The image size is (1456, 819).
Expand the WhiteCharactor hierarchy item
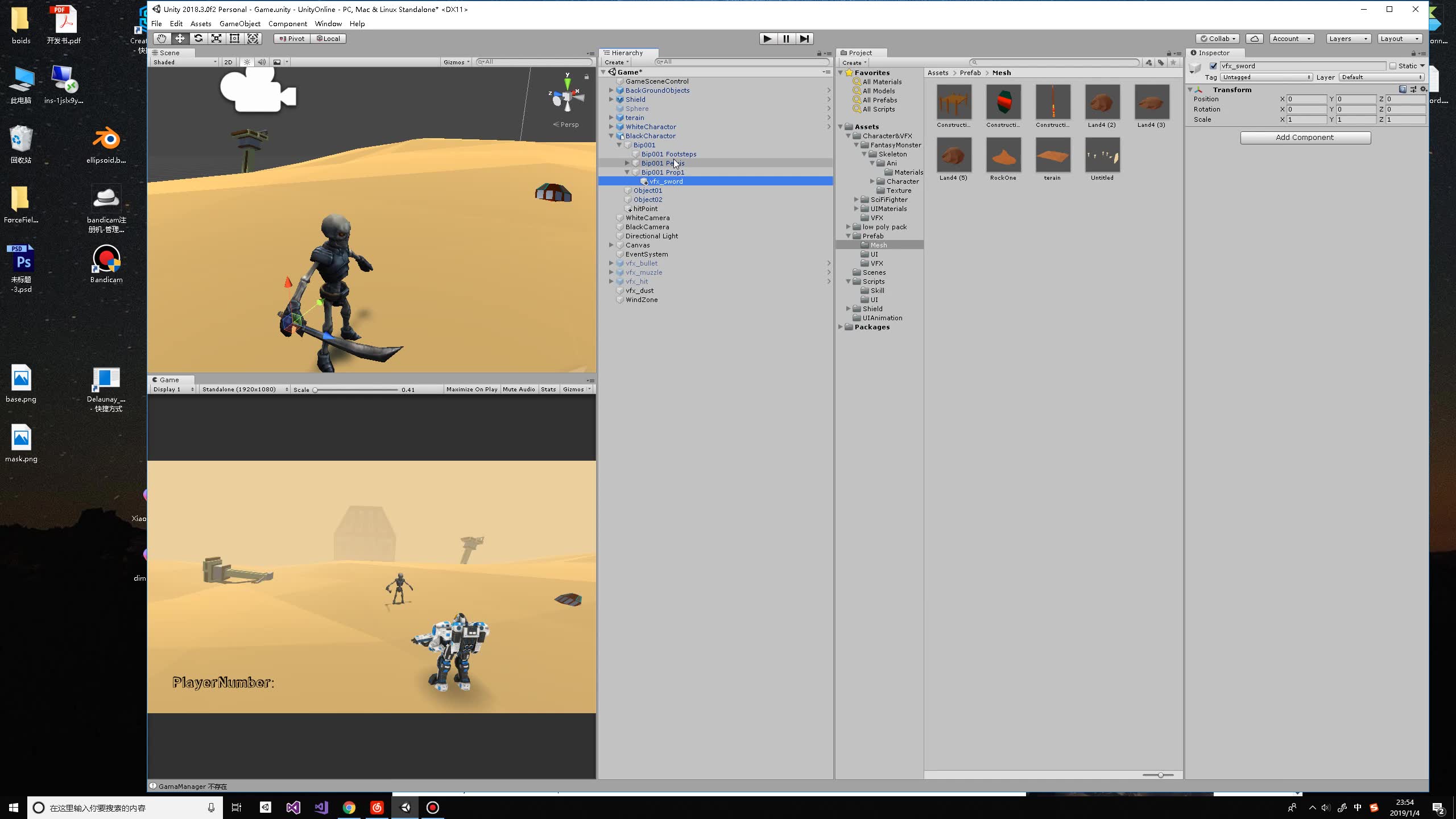611,127
